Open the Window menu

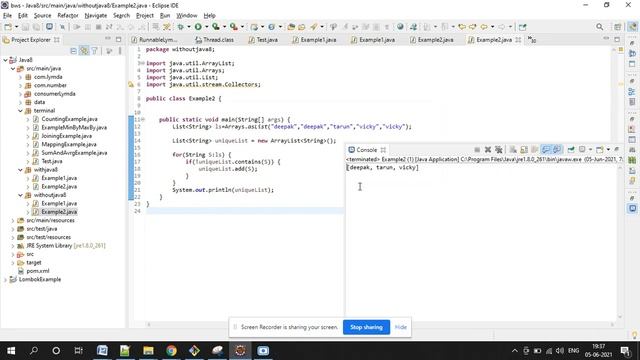click(x=187, y=16)
